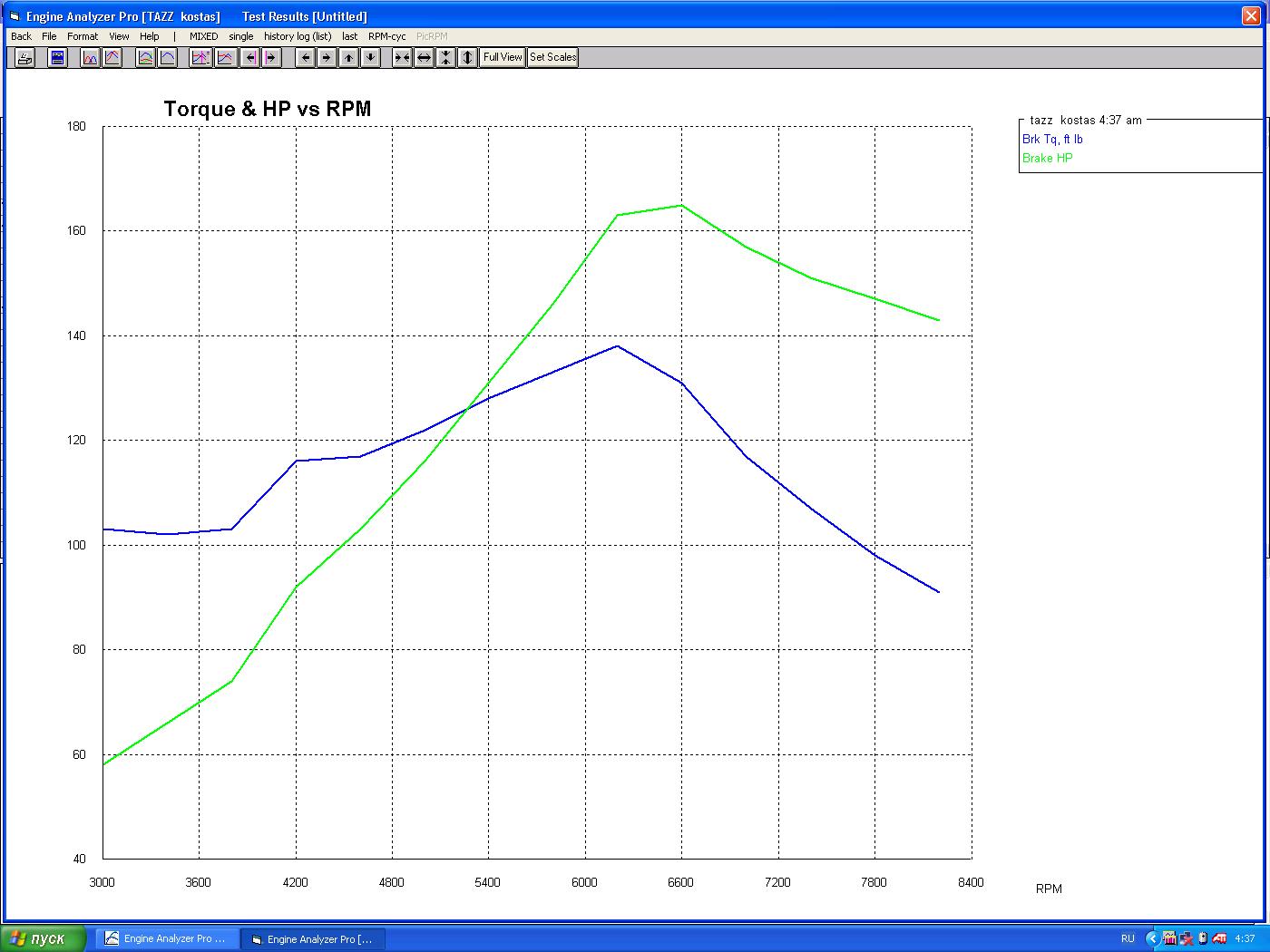Click the shift graph down arrow icon
The image size is (1270, 952).
point(371,58)
